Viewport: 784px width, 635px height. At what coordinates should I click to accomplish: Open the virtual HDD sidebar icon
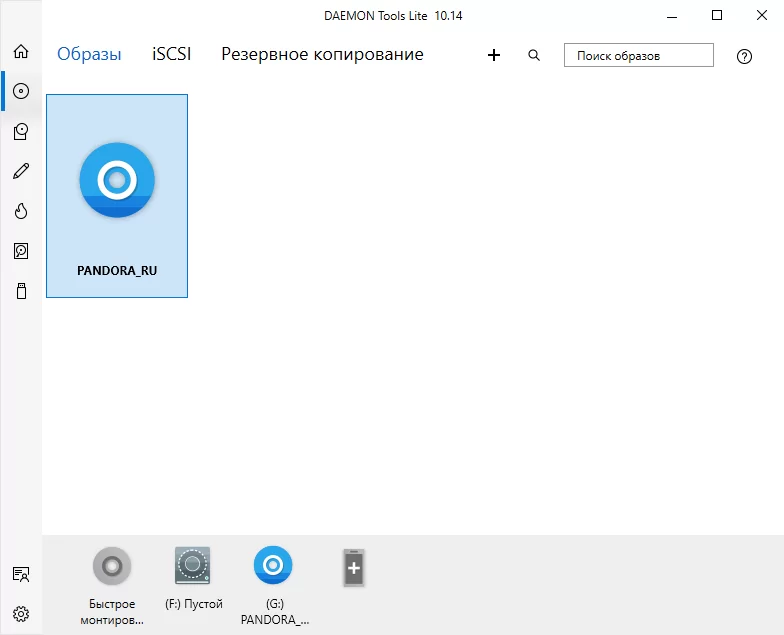tap(21, 251)
